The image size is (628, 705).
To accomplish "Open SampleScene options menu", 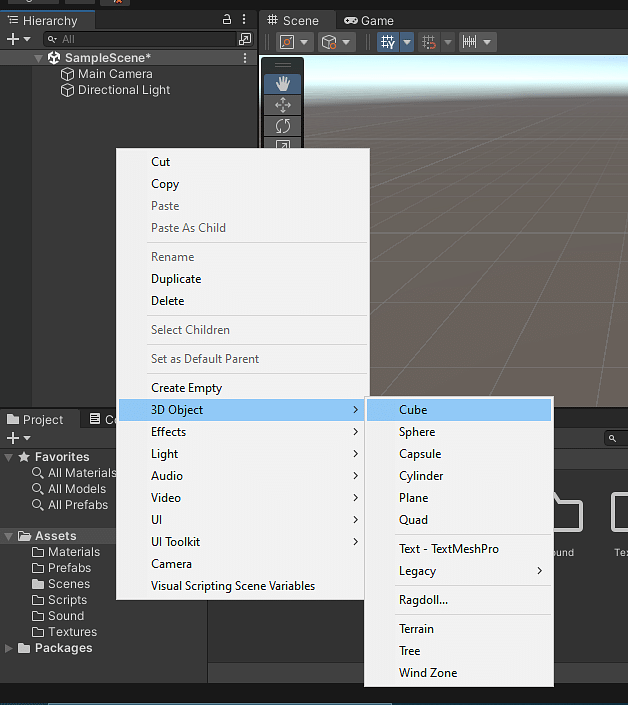I will [x=245, y=58].
